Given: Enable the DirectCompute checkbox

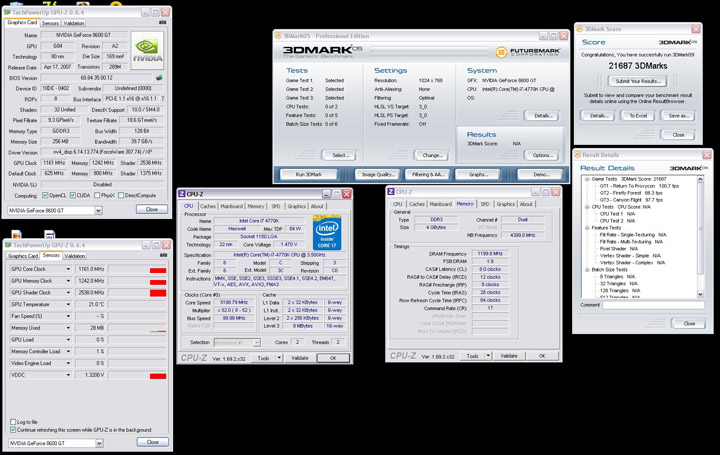Looking at the screenshot, I should point(121,196).
